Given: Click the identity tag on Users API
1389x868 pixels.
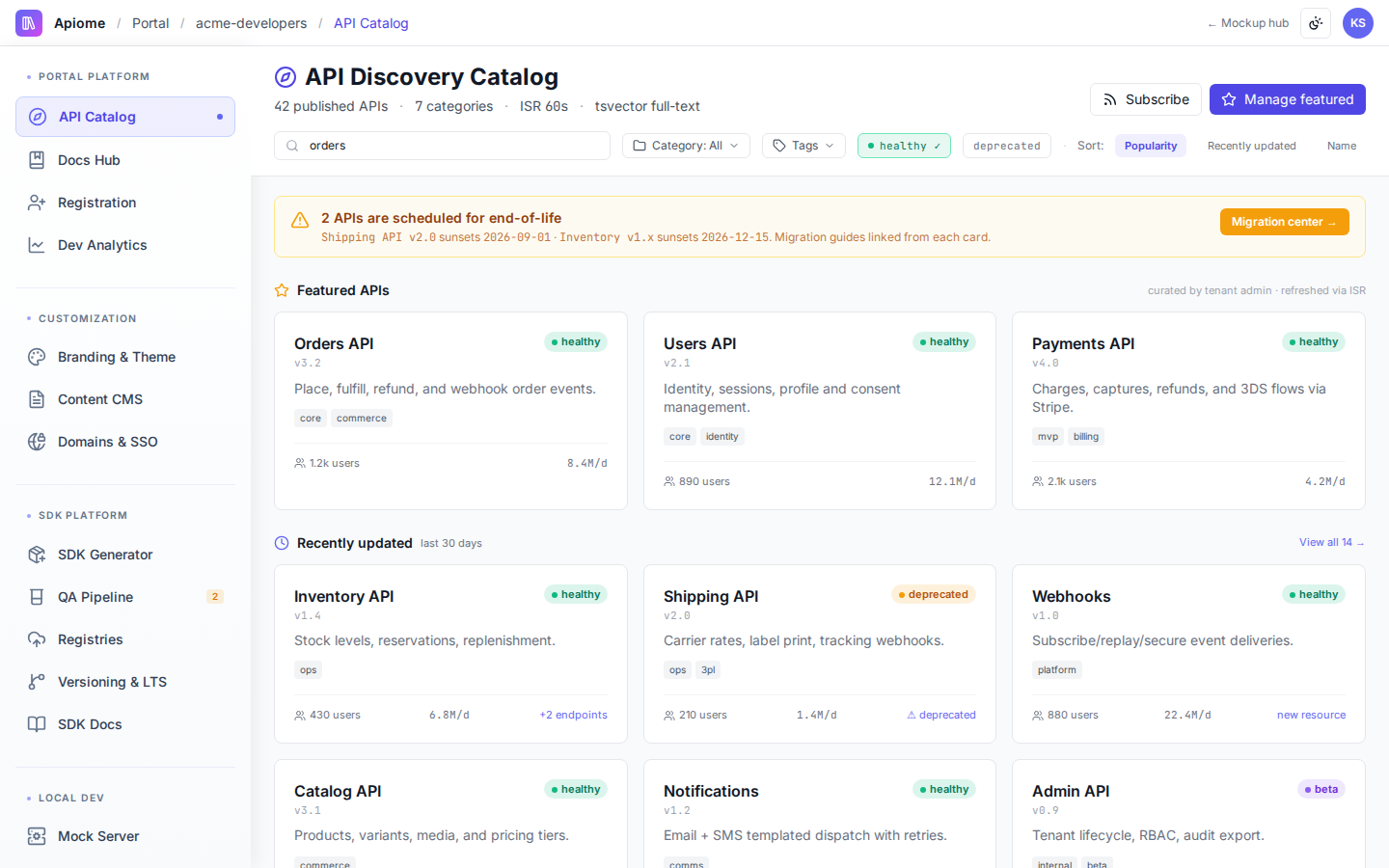Looking at the screenshot, I should tap(722, 437).
